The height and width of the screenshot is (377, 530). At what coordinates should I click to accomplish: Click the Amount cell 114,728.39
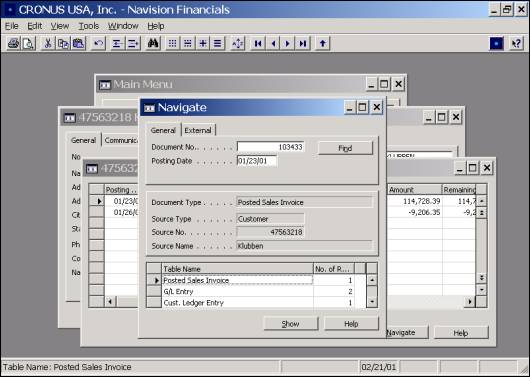tap(415, 201)
